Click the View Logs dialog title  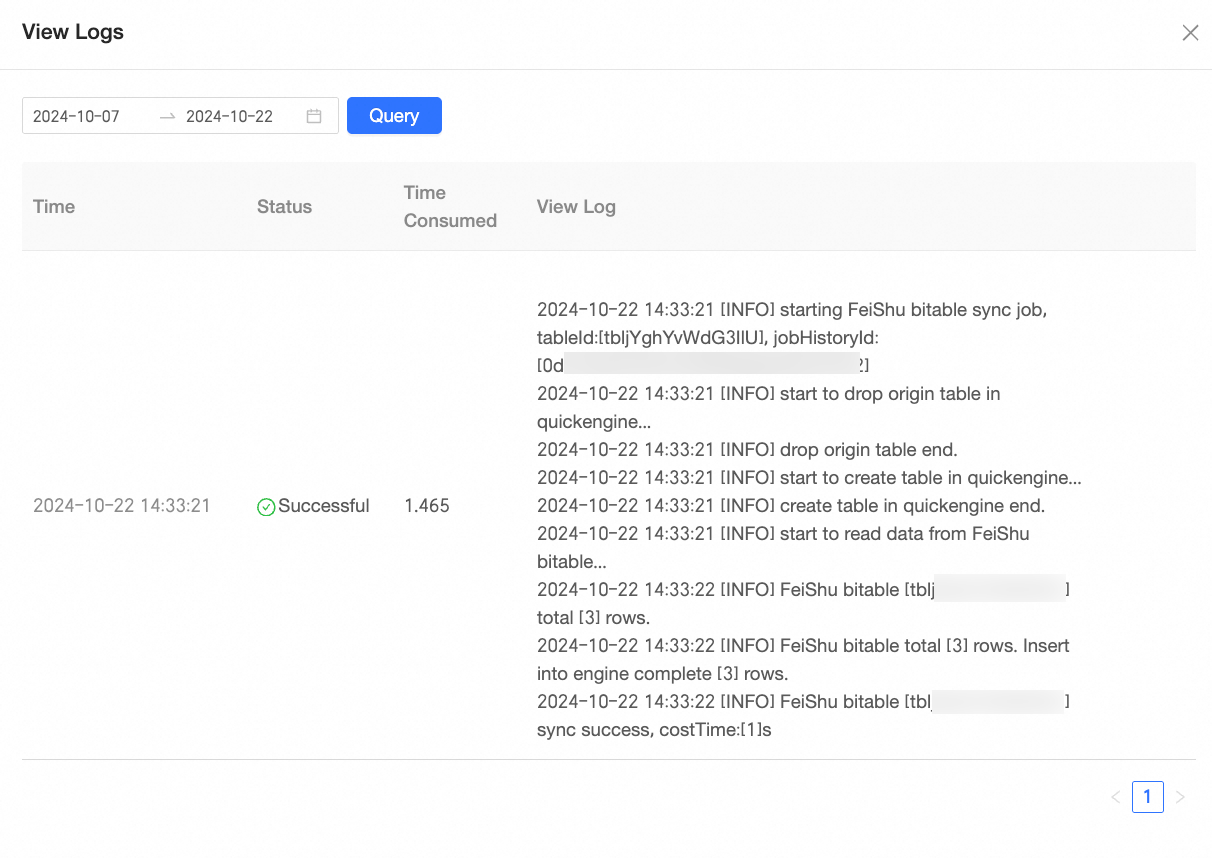click(x=73, y=32)
